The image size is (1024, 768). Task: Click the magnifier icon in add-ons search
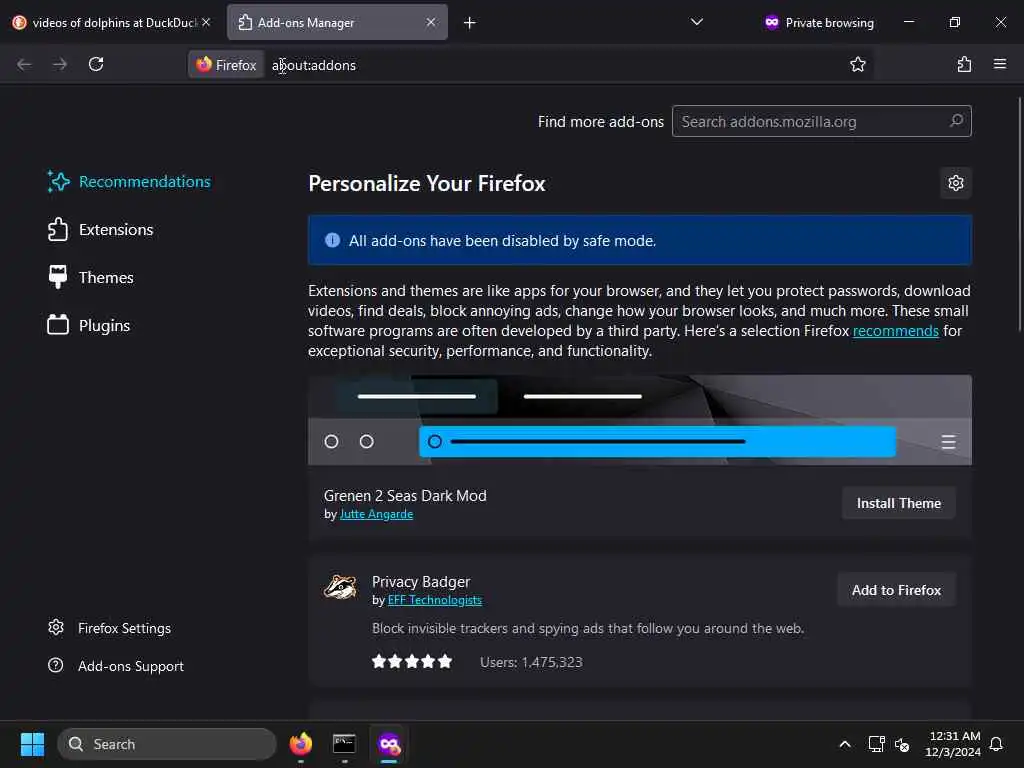(x=956, y=121)
